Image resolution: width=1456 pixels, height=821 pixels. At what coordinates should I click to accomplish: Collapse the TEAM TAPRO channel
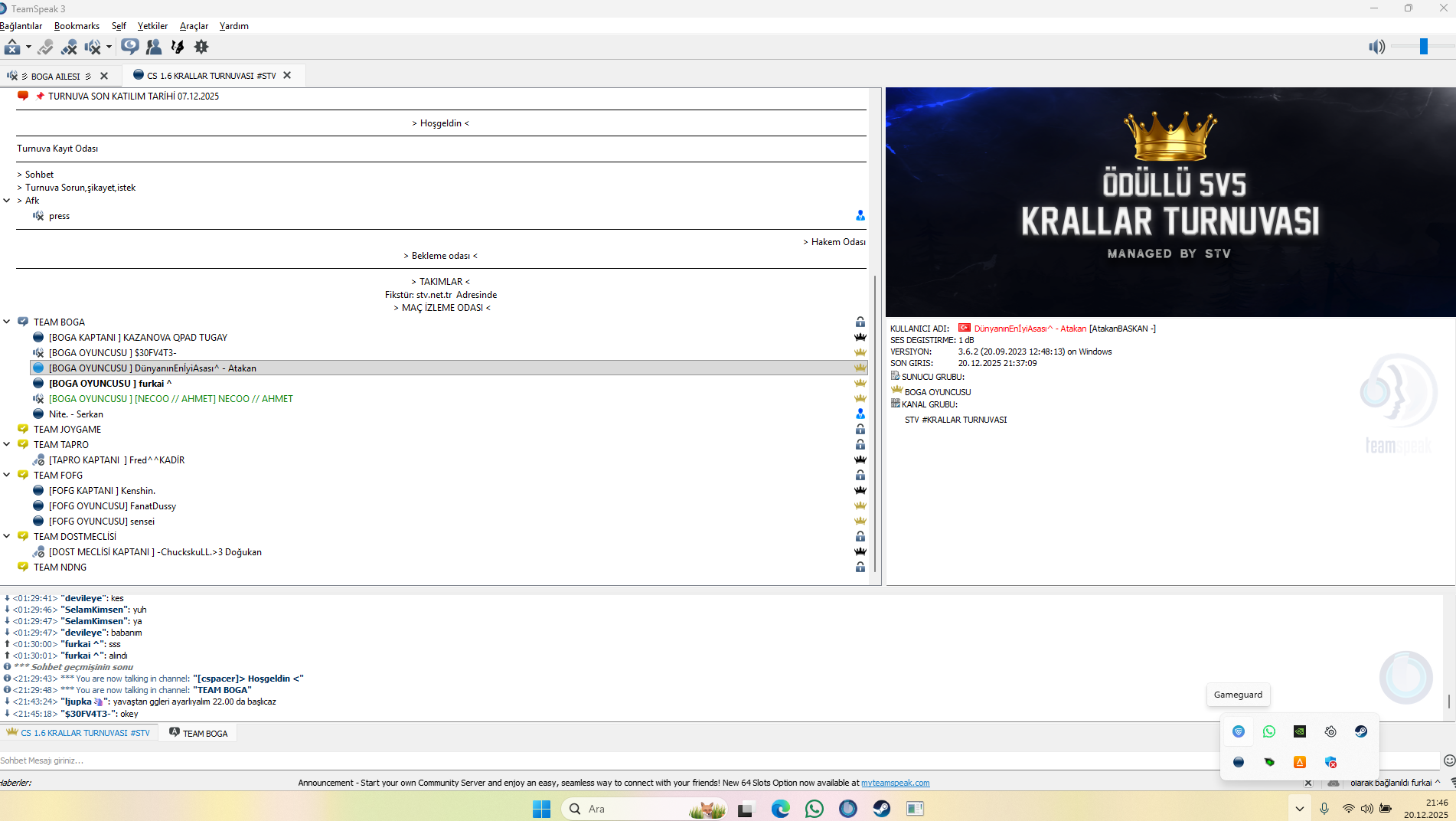pyautogui.click(x=7, y=444)
